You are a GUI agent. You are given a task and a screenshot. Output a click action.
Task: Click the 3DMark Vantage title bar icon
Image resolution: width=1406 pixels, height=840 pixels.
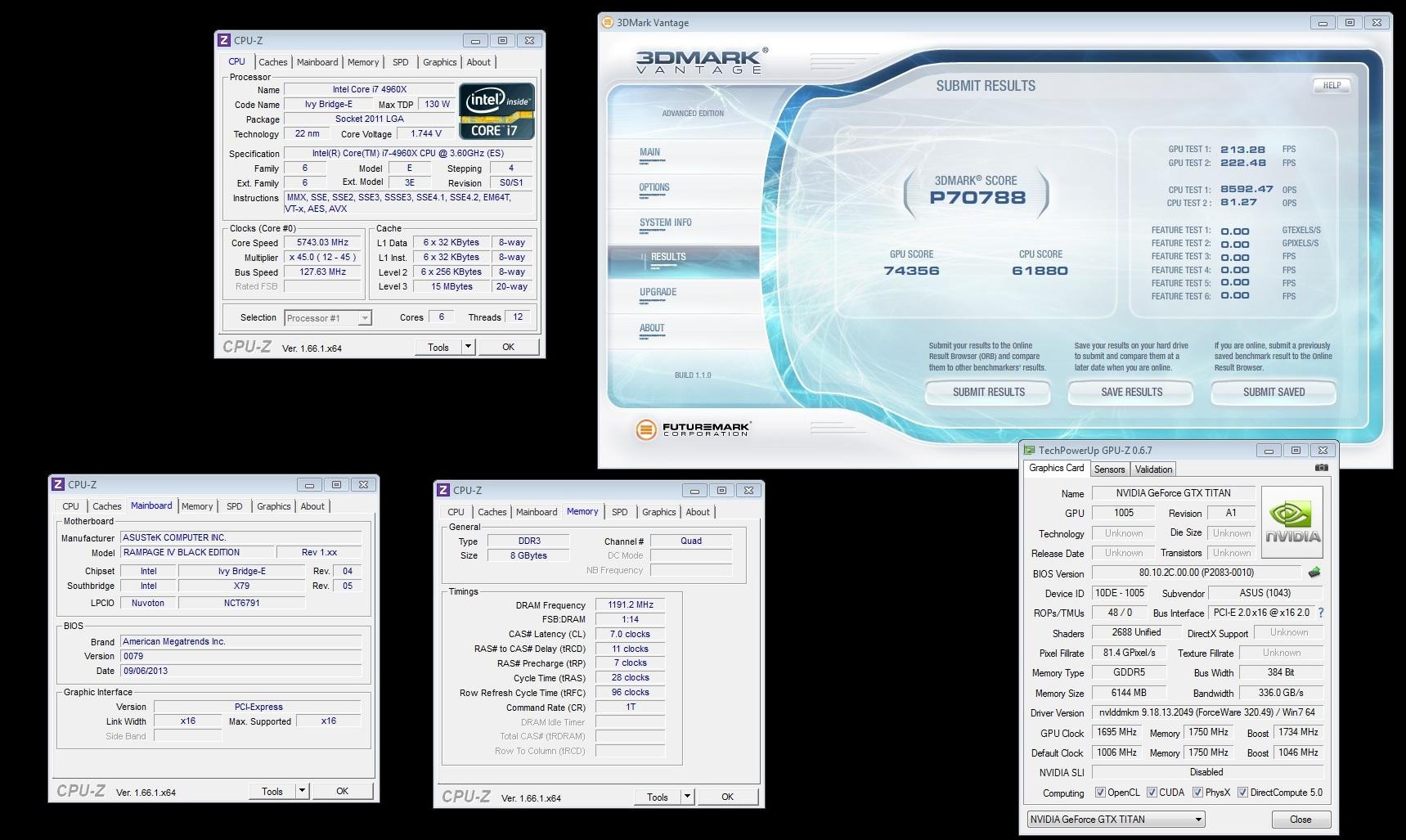[x=607, y=23]
